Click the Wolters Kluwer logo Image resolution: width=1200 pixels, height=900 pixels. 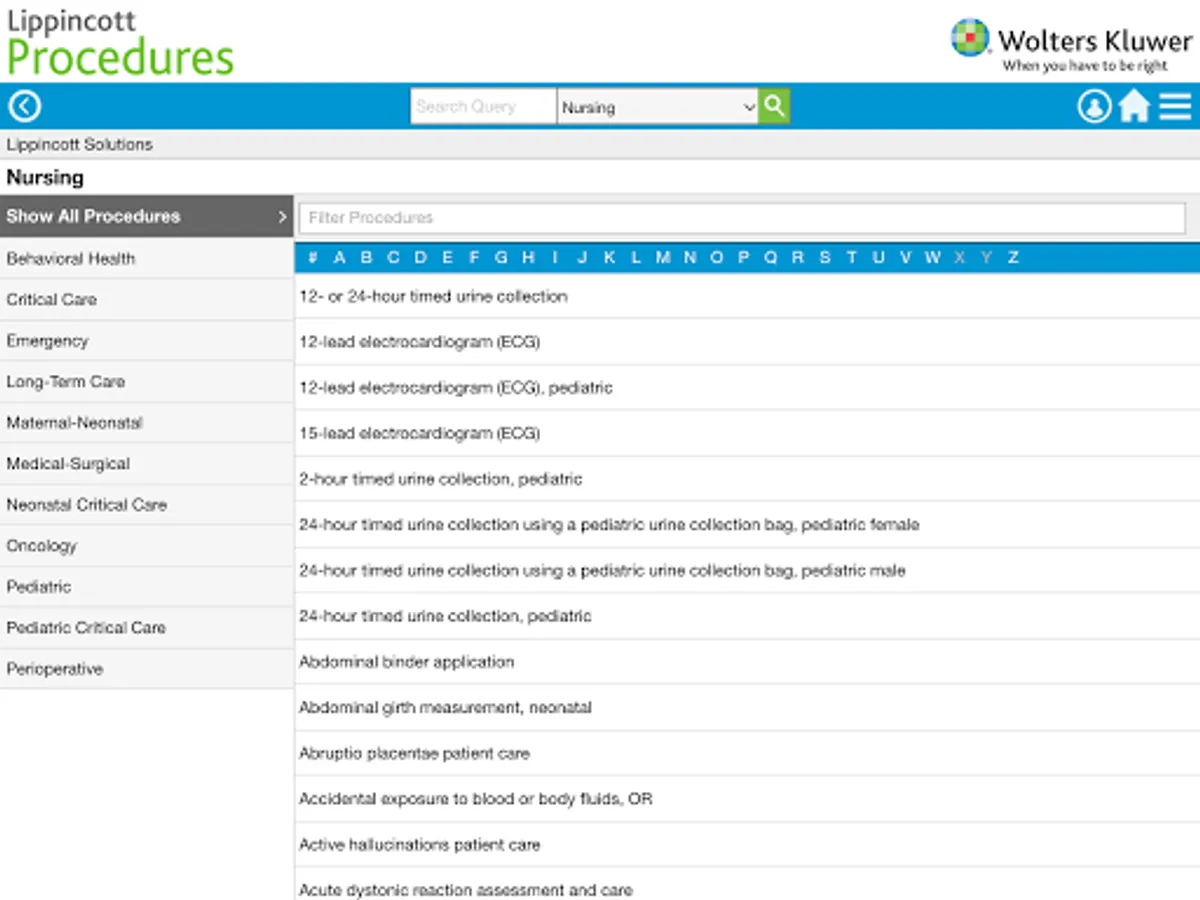pyautogui.click(x=1071, y=45)
